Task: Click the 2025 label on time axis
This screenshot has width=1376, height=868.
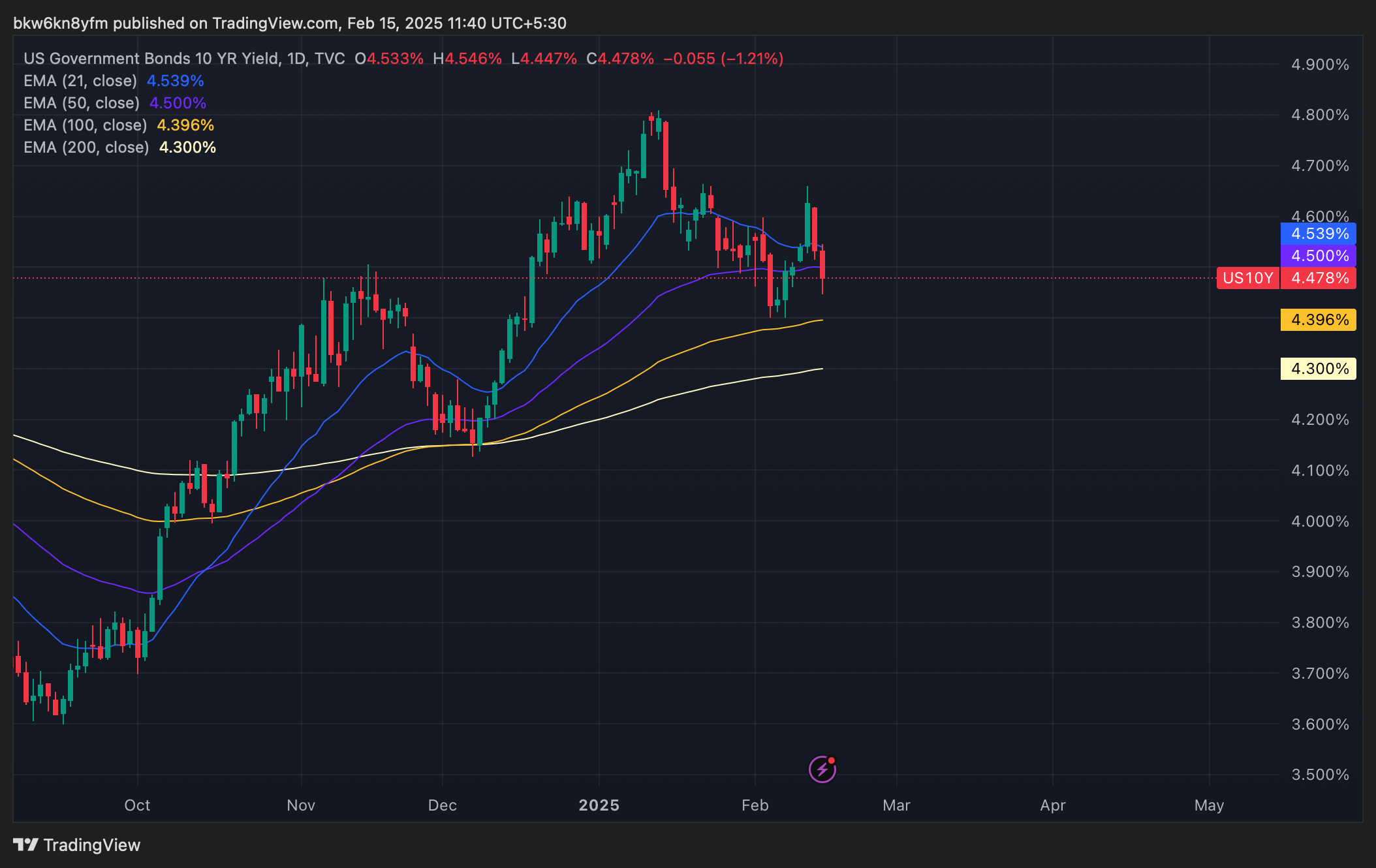Action: [599, 805]
